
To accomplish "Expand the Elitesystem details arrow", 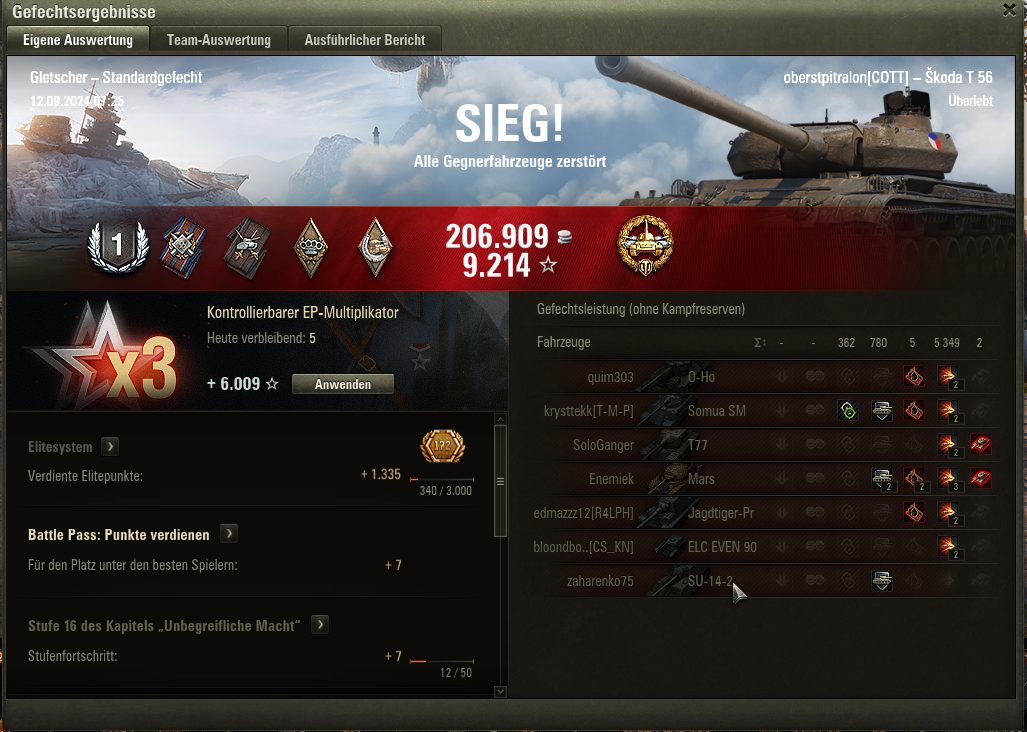I will (x=110, y=447).
